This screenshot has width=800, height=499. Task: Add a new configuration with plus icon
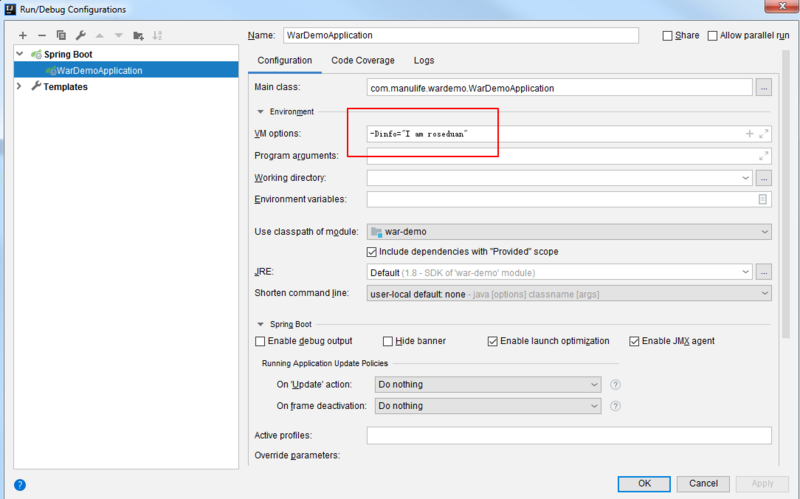[22, 35]
